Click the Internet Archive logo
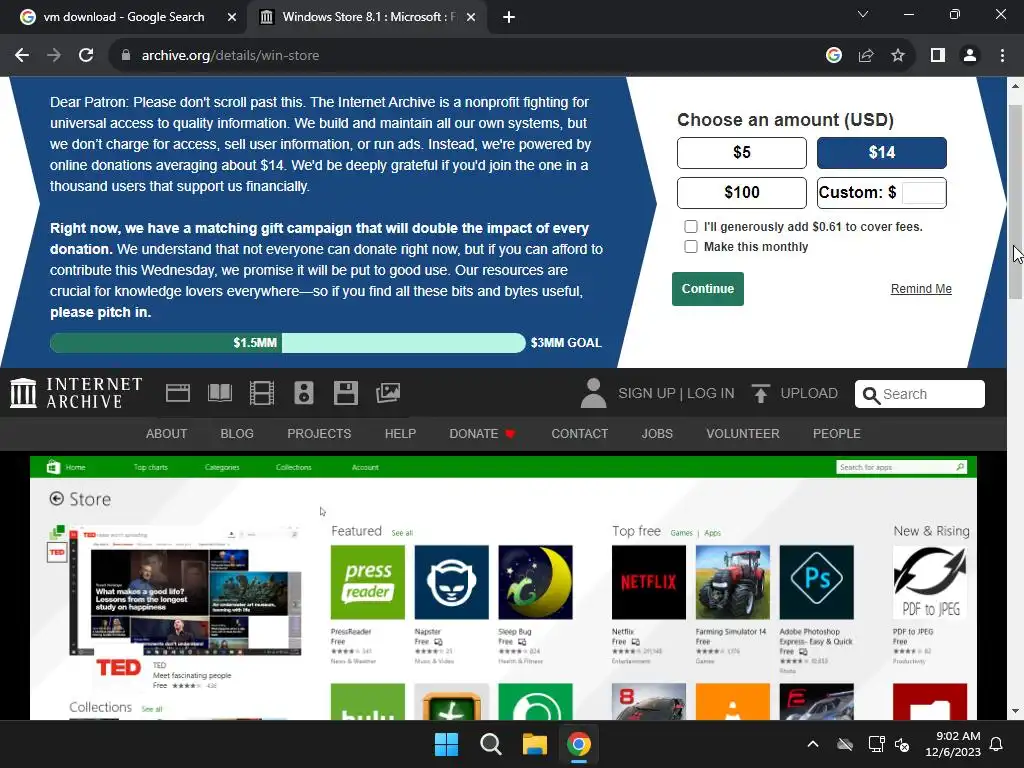Viewport: 1024px width, 768px height. [76, 393]
